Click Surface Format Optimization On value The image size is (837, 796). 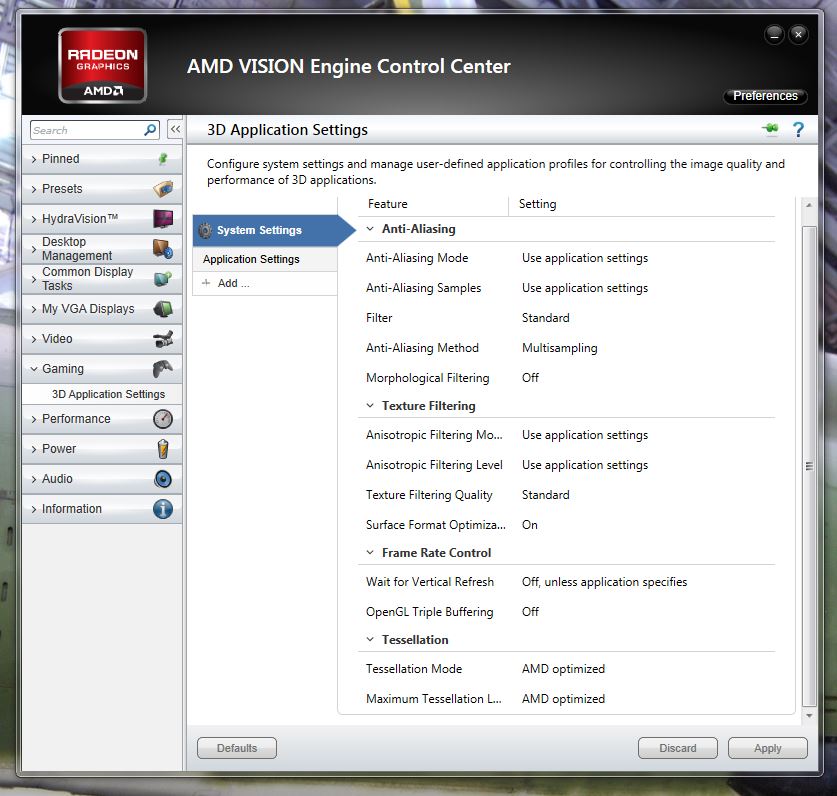pyautogui.click(x=530, y=524)
